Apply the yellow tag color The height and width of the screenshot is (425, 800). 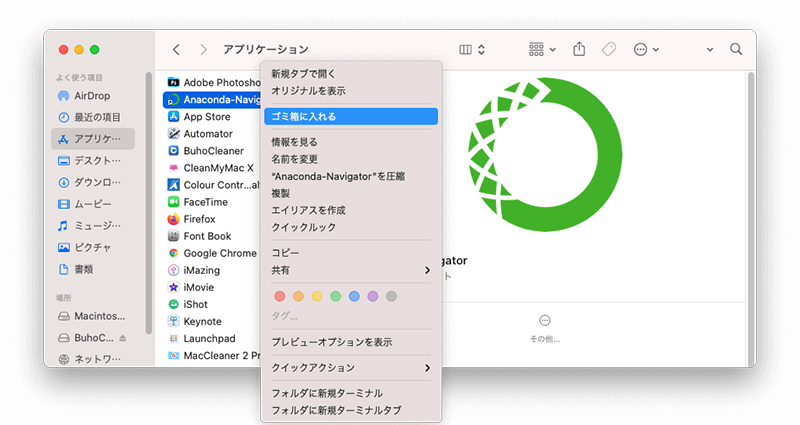(x=317, y=296)
